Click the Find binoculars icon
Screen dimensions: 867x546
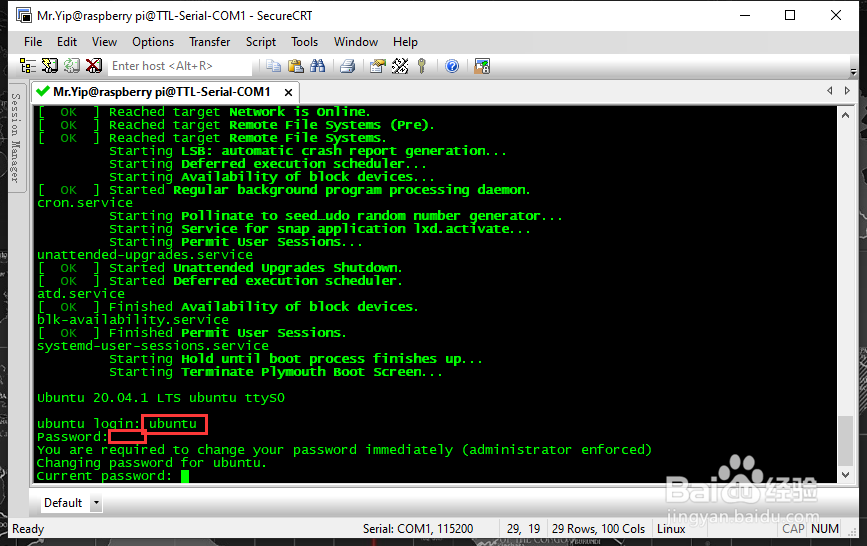(x=317, y=66)
